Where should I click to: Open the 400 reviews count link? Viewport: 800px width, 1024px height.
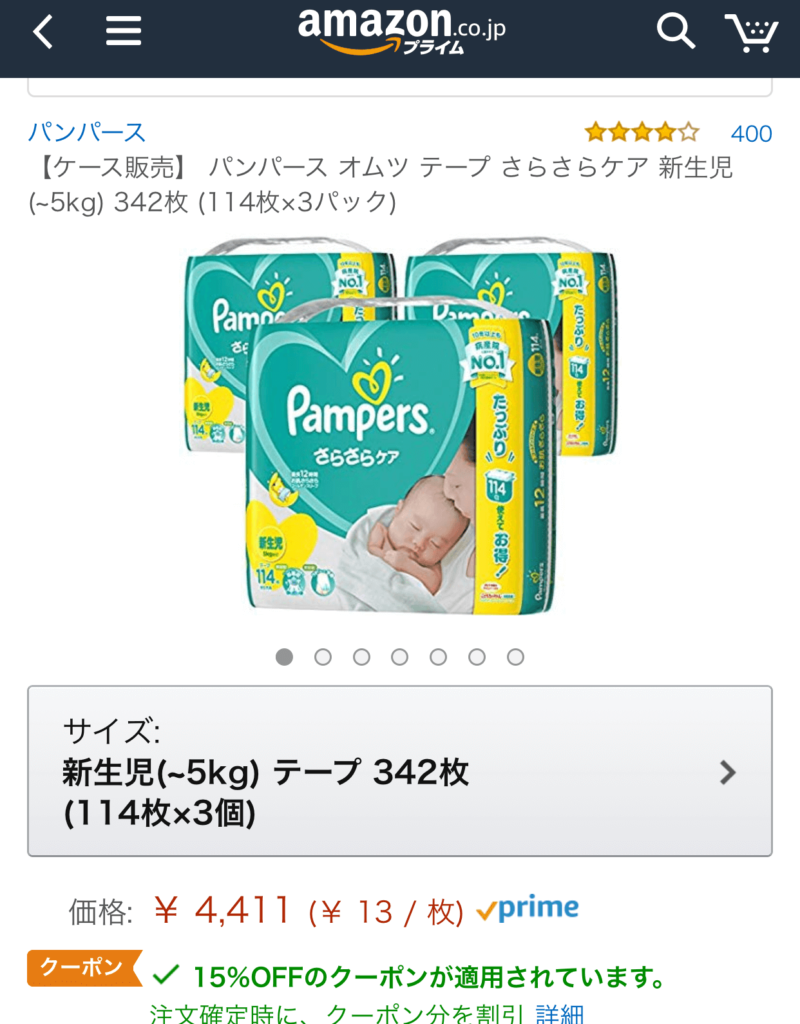(x=751, y=134)
